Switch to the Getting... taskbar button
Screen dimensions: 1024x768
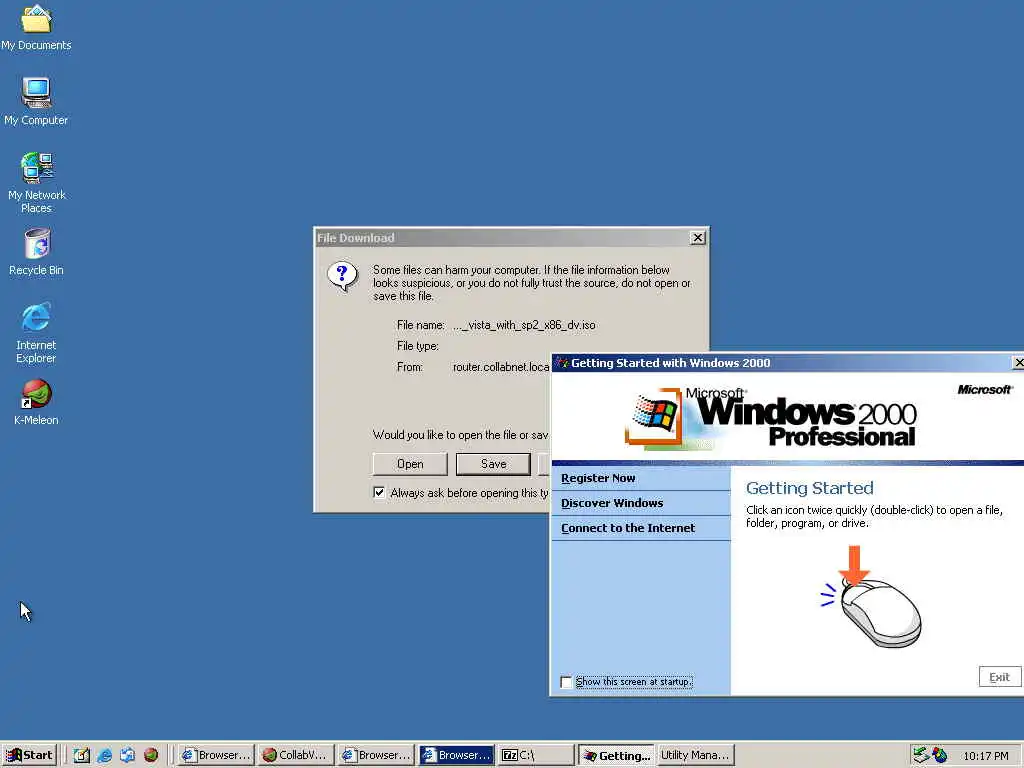point(616,755)
